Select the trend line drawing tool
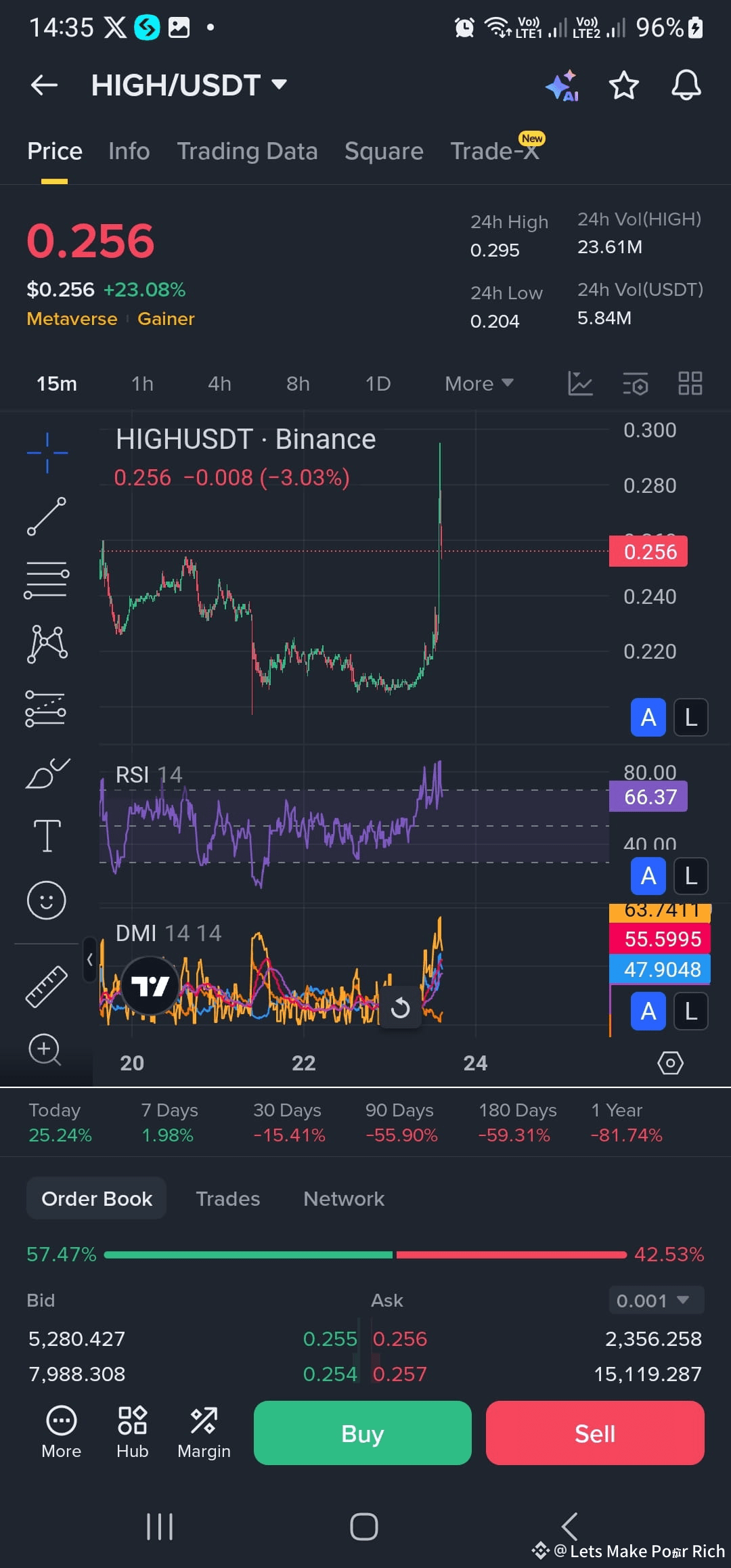 click(47, 516)
